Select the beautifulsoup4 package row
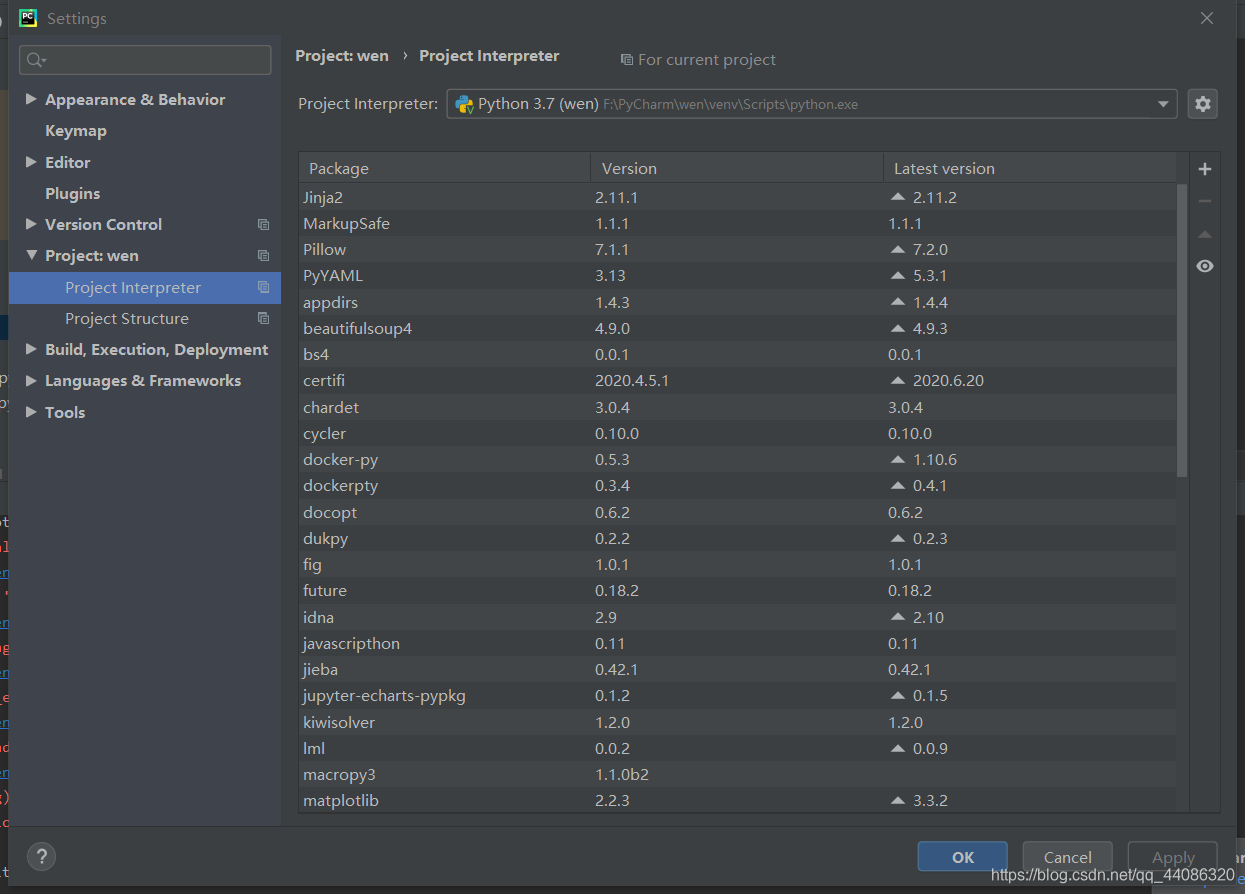 coord(738,328)
